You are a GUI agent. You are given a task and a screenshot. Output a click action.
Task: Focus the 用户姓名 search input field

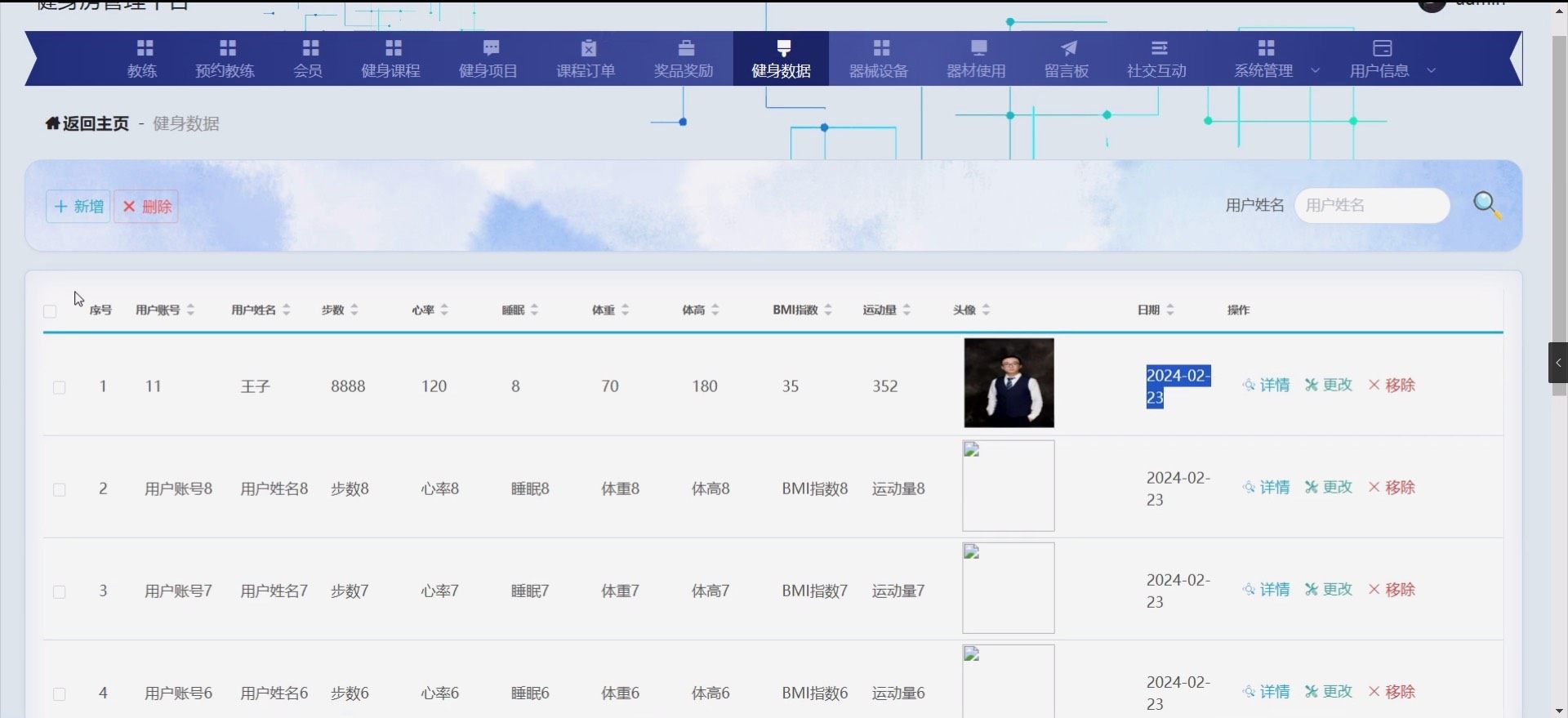point(1371,205)
